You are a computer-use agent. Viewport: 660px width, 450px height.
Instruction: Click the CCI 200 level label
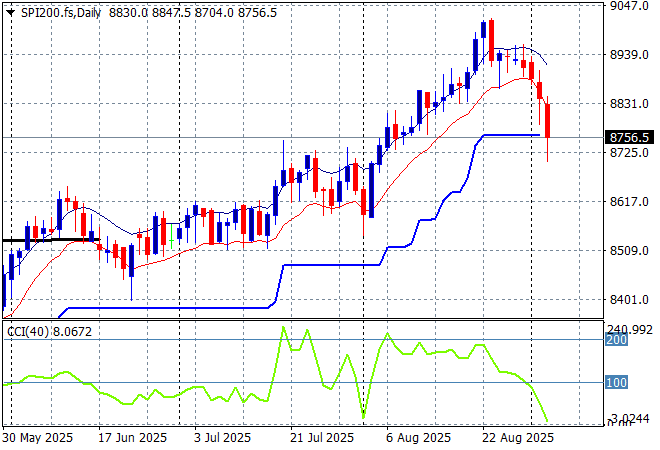coord(617,339)
